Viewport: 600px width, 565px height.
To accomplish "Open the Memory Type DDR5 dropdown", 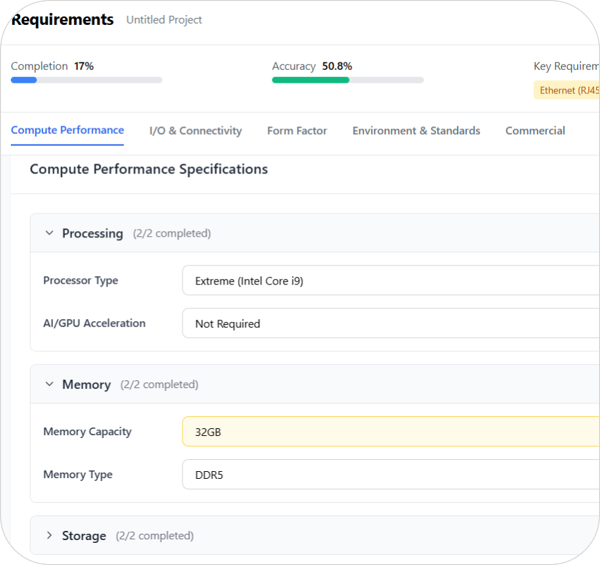I will click(390, 475).
